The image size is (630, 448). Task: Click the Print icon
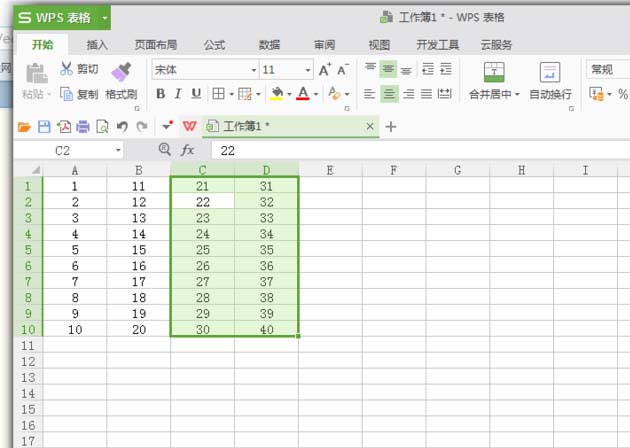tap(83, 127)
